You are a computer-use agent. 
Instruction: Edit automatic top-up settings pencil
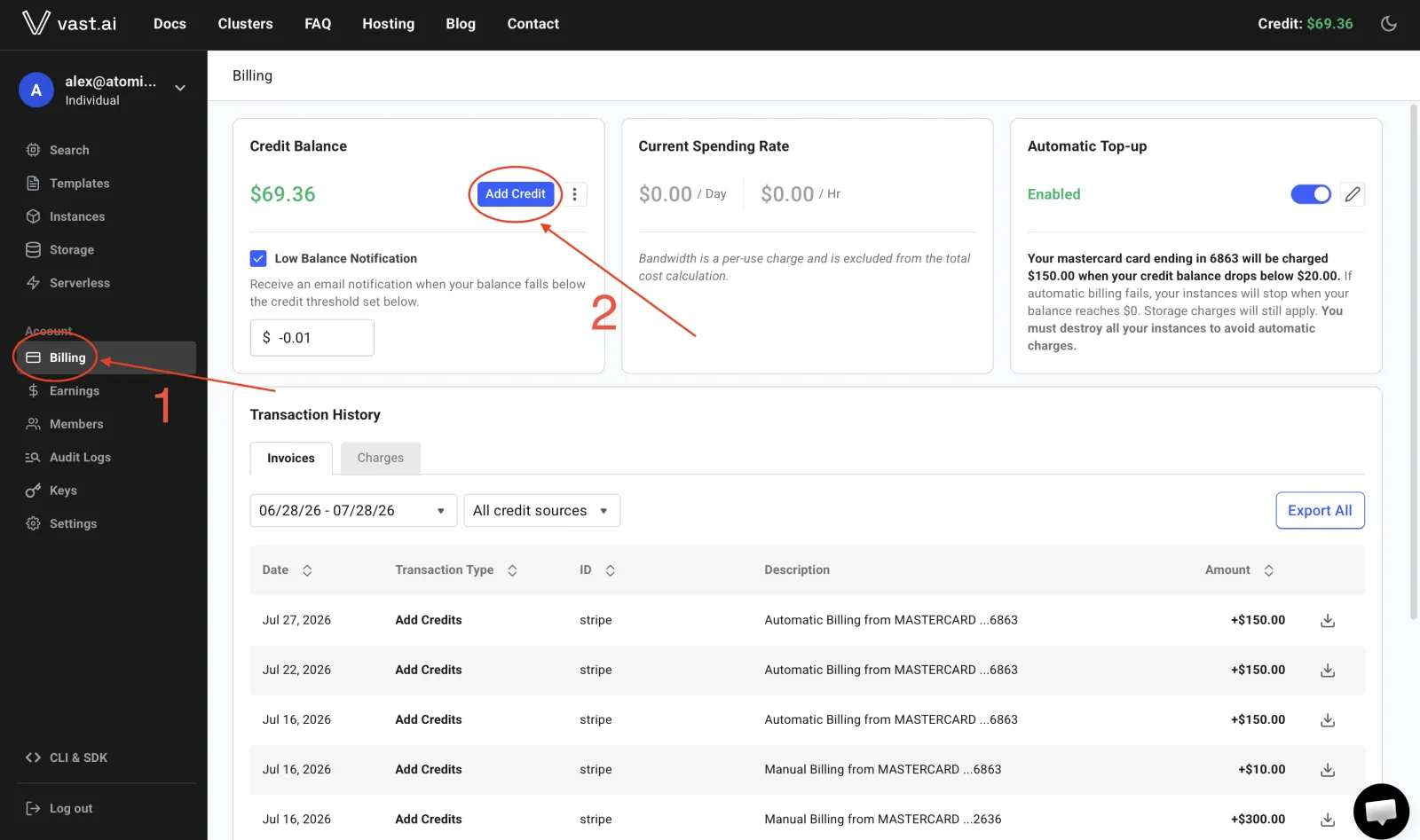pos(1353,194)
